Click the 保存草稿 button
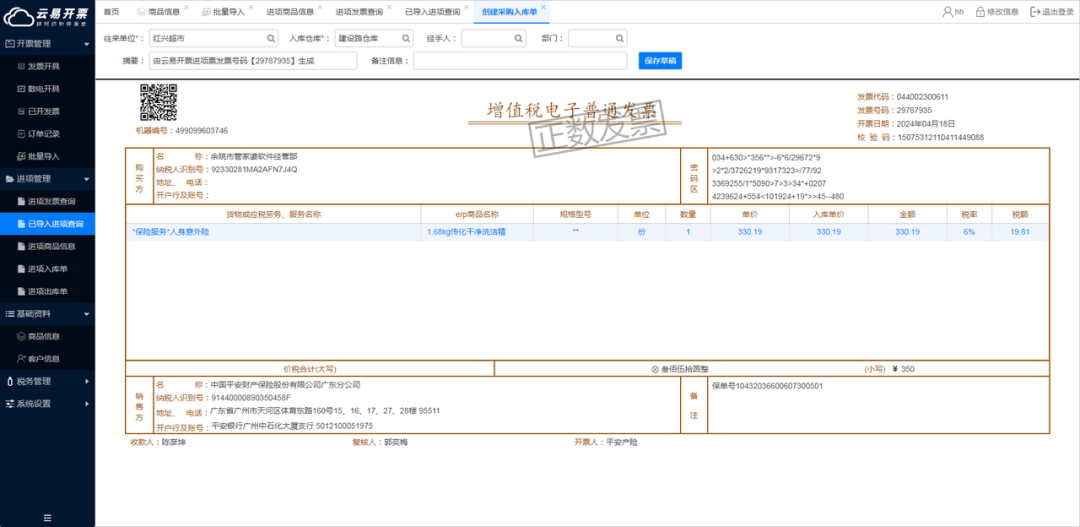Viewport: 1080px width, 527px height. (x=660, y=61)
